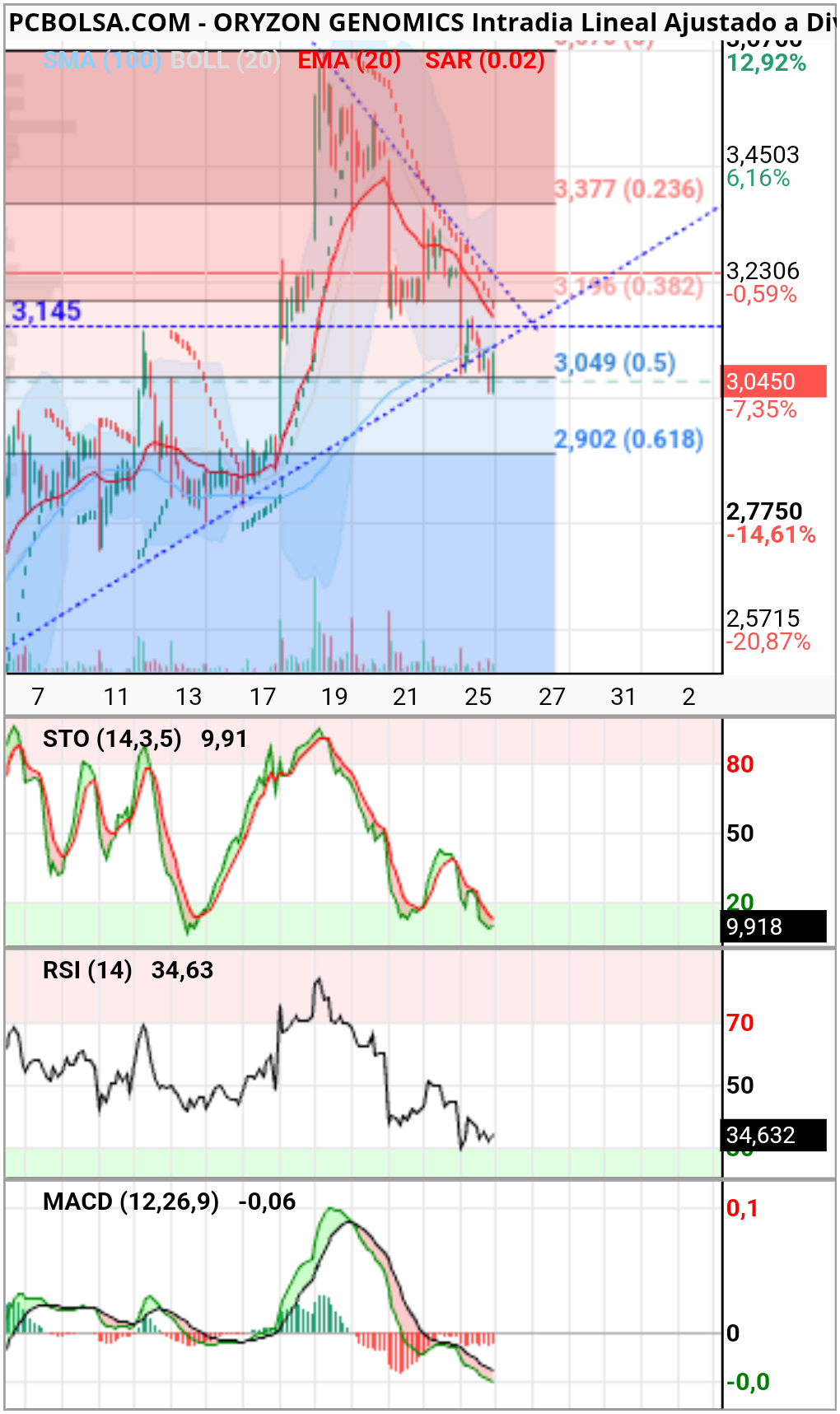The image size is (840, 1414).
Task: Click the RSI (14) indicator title
Action: click(x=87, y=970)
